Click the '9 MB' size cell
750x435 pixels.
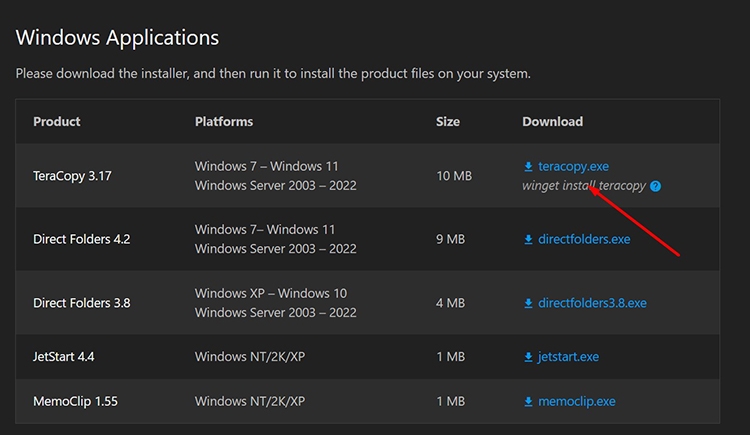tap(450, 239)
